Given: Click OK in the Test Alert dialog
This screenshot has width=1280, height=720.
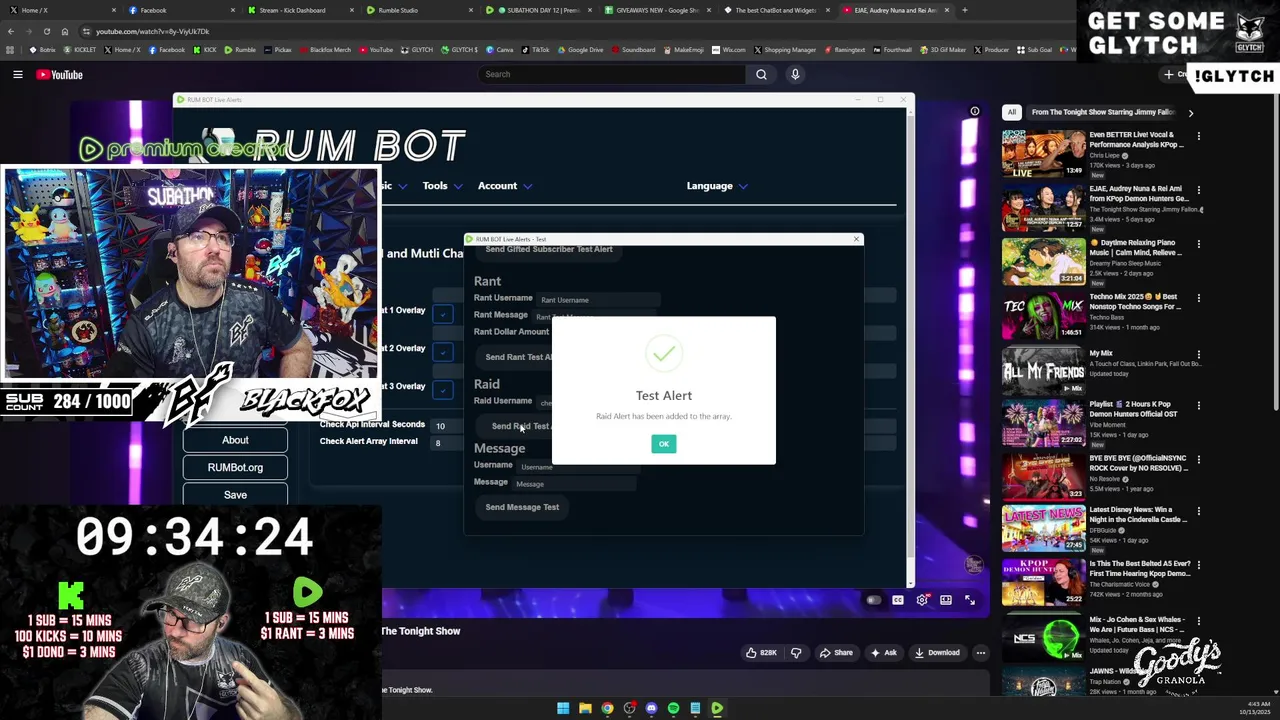Looking at the screenshot, I should pyautogui.click(x=664, y=444).
